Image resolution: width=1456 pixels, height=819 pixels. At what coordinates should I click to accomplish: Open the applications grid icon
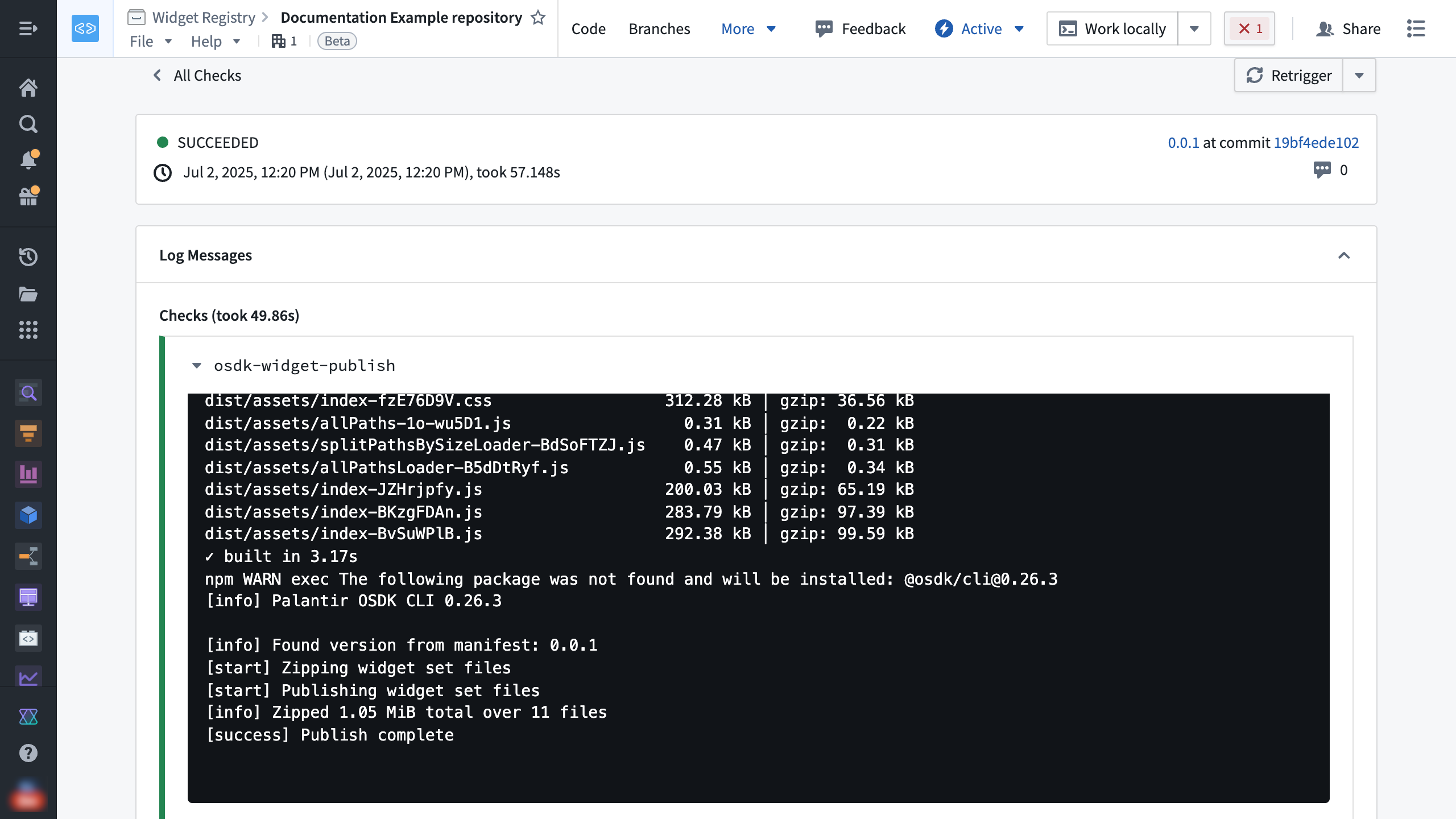click(28, 330)
